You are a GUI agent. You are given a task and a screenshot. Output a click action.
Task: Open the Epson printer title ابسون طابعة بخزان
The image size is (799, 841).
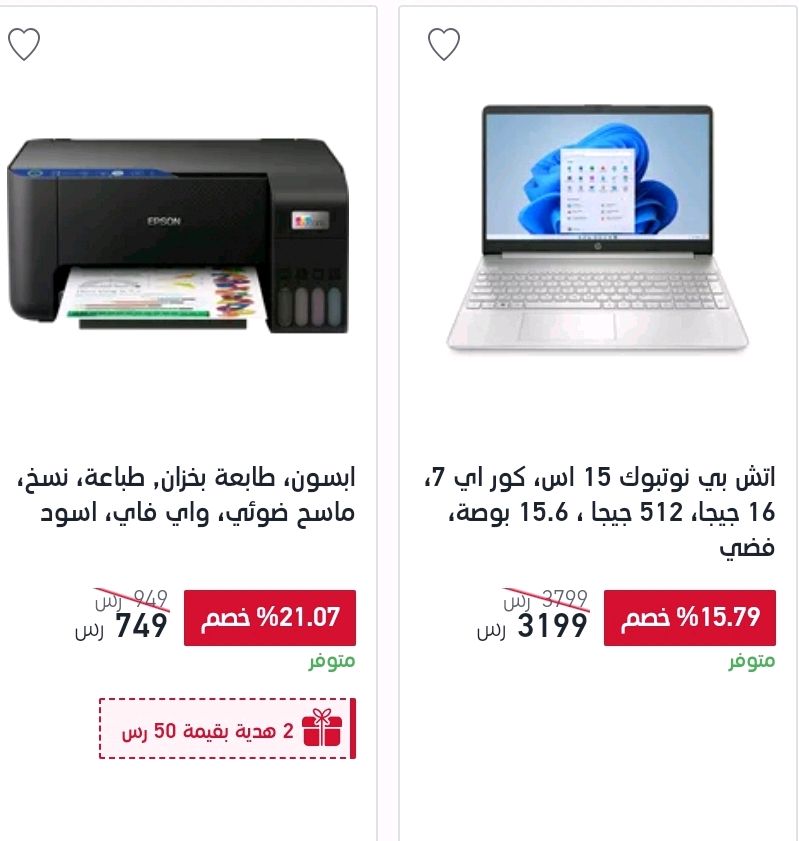186,495
